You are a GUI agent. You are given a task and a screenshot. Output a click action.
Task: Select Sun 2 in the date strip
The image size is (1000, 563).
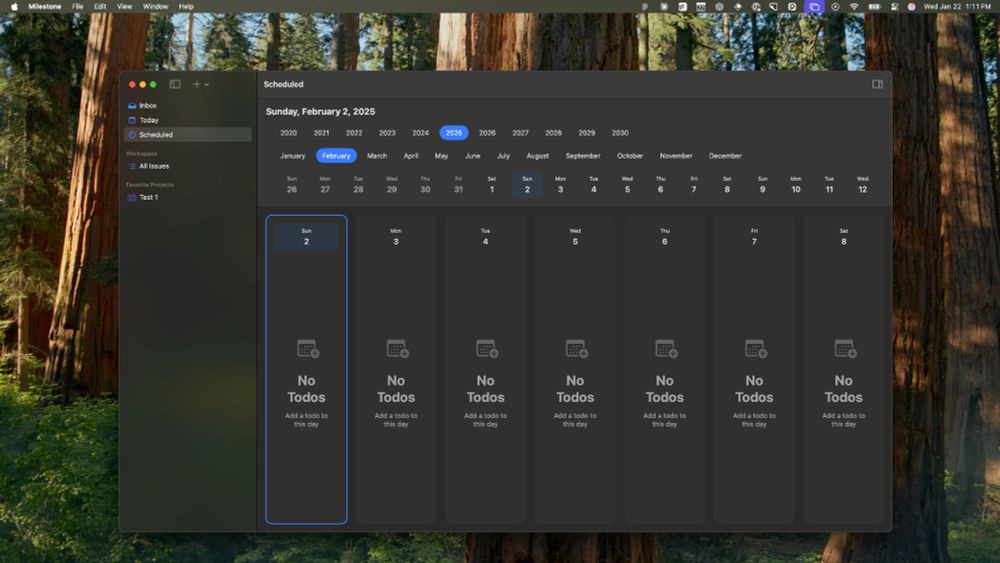pos(527,185)
